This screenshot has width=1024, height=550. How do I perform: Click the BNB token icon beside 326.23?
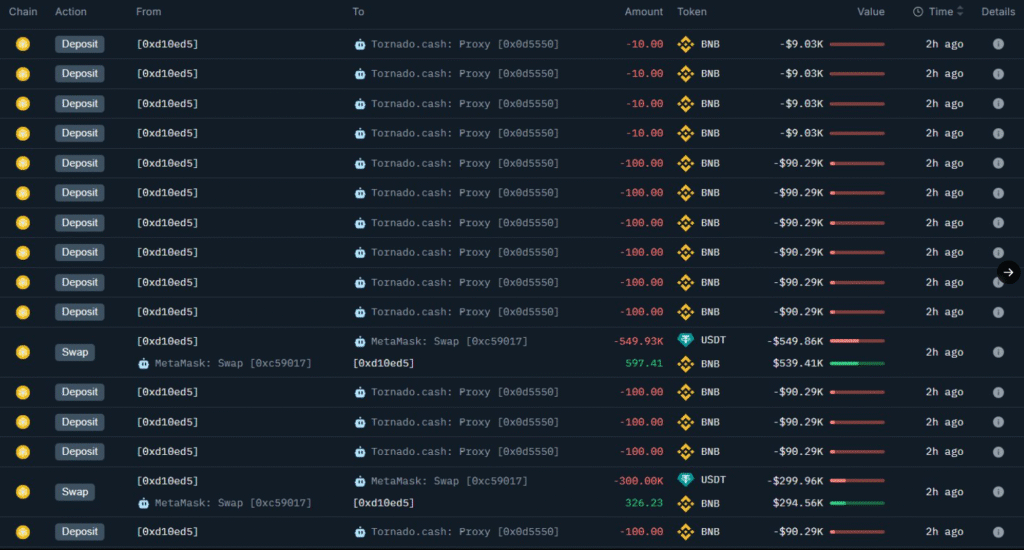685,504
